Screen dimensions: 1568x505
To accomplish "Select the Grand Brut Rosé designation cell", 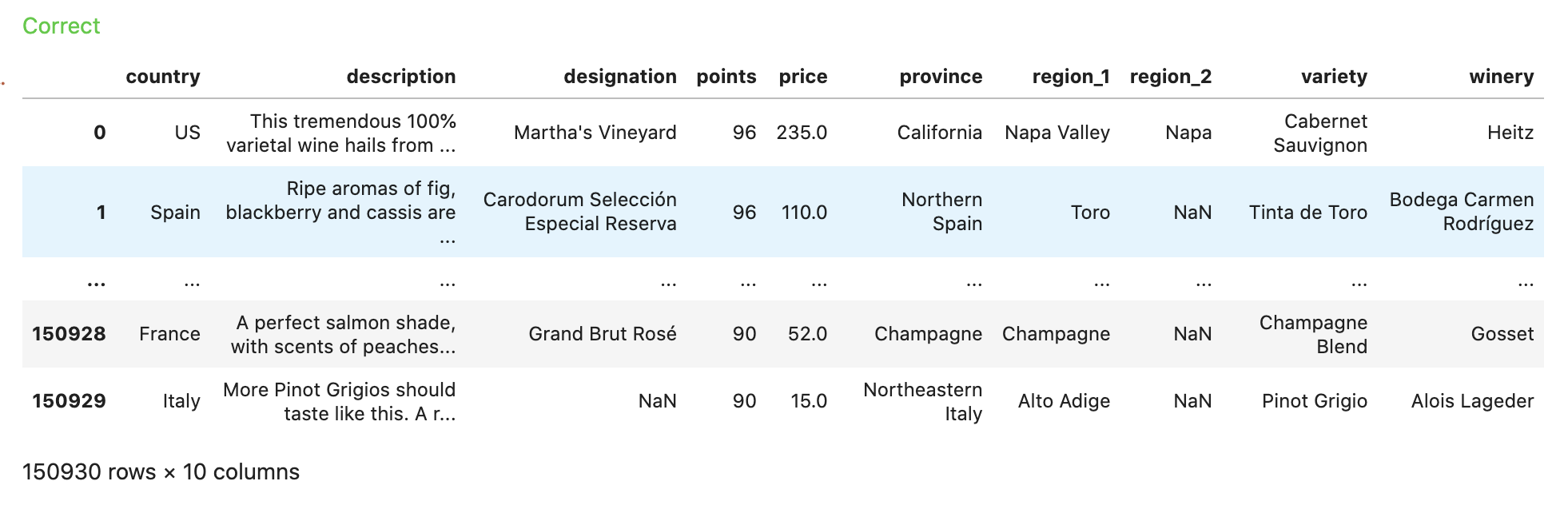I will [x=603, y=334].
